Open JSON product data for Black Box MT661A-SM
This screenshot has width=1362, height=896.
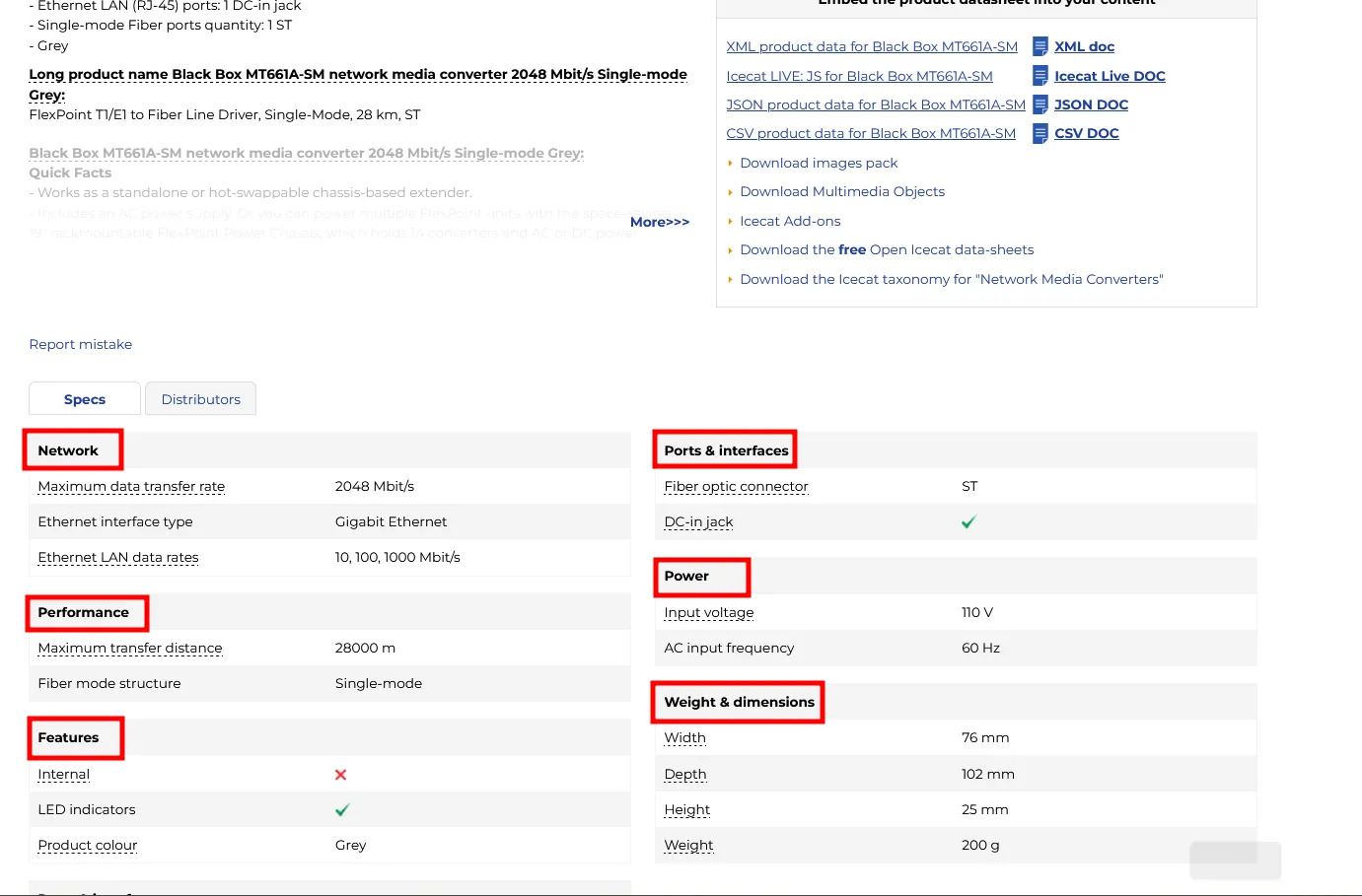[876, 104]
